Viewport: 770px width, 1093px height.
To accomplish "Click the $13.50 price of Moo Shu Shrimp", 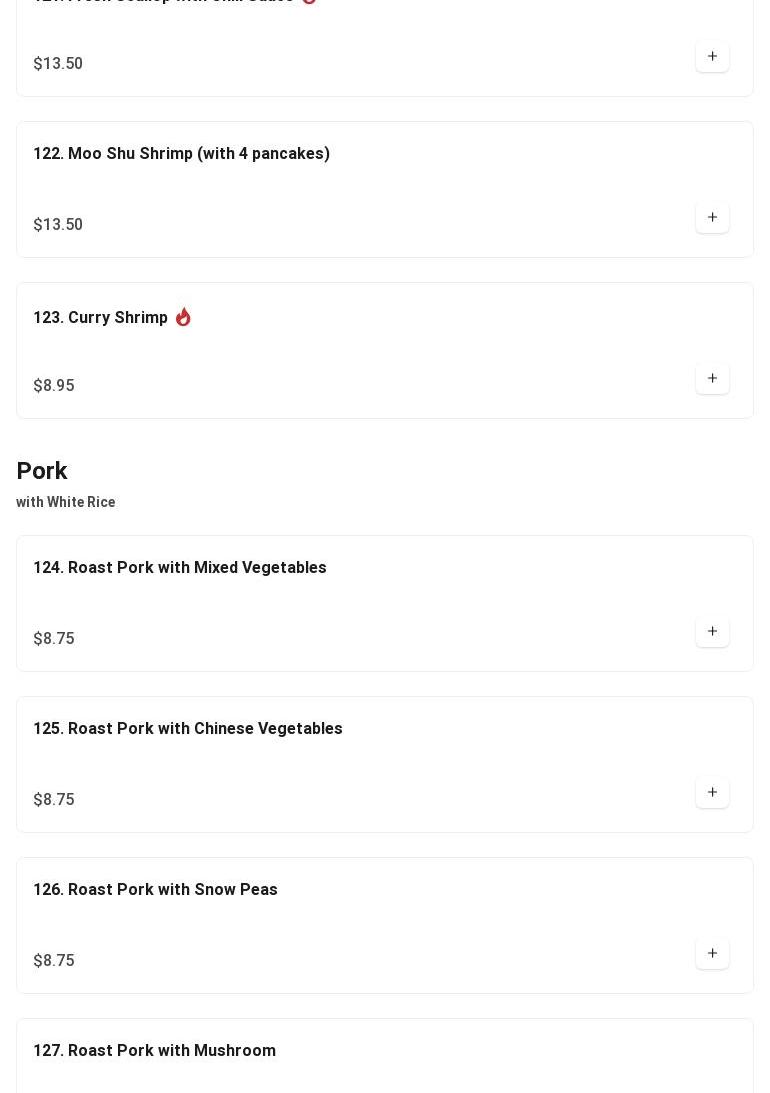I will tap(58, 225).
